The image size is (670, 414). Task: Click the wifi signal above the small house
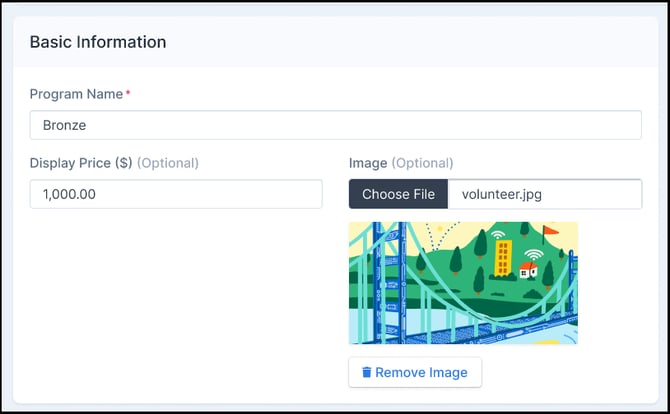534,254
